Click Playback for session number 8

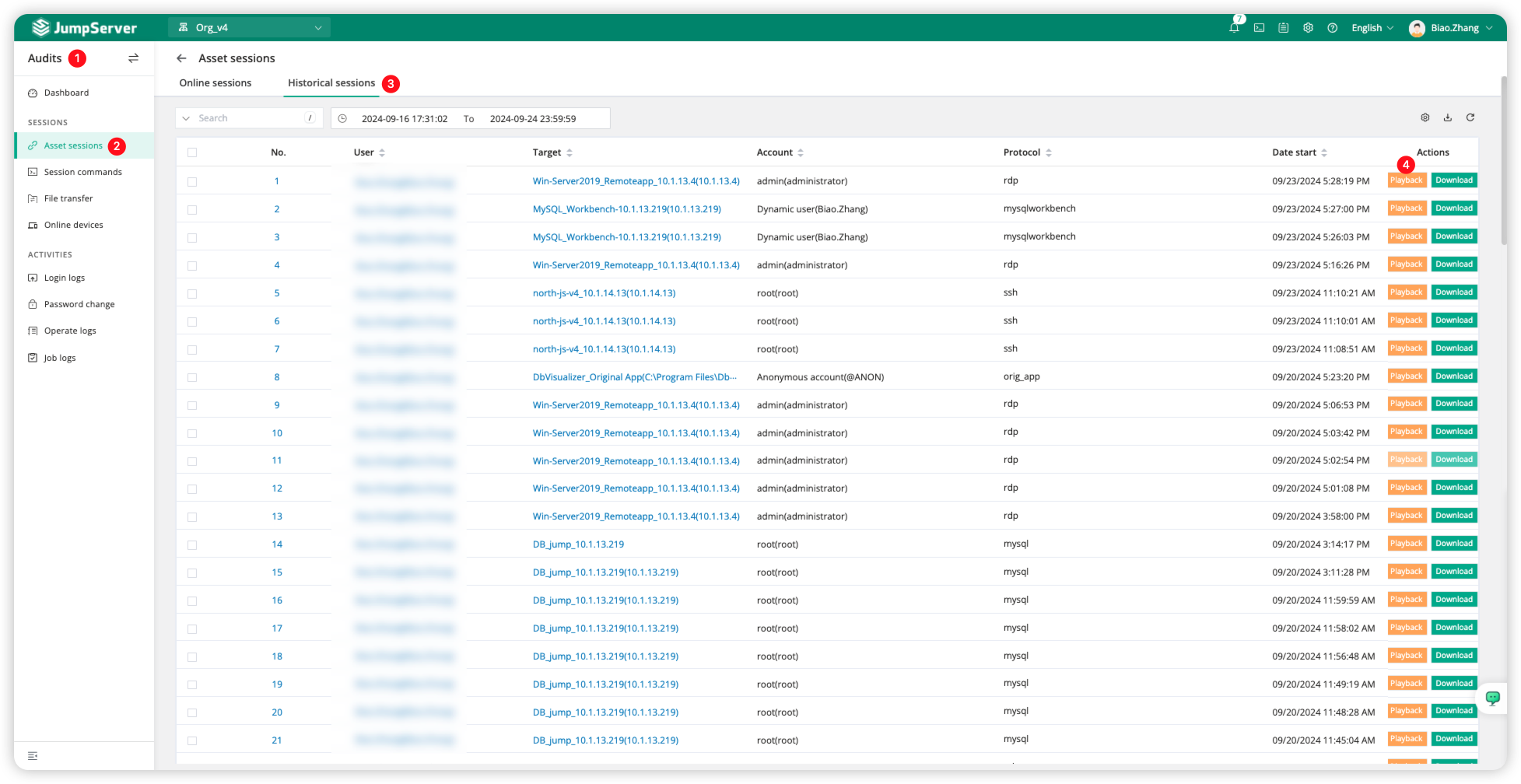click(x=1407, y=376)
